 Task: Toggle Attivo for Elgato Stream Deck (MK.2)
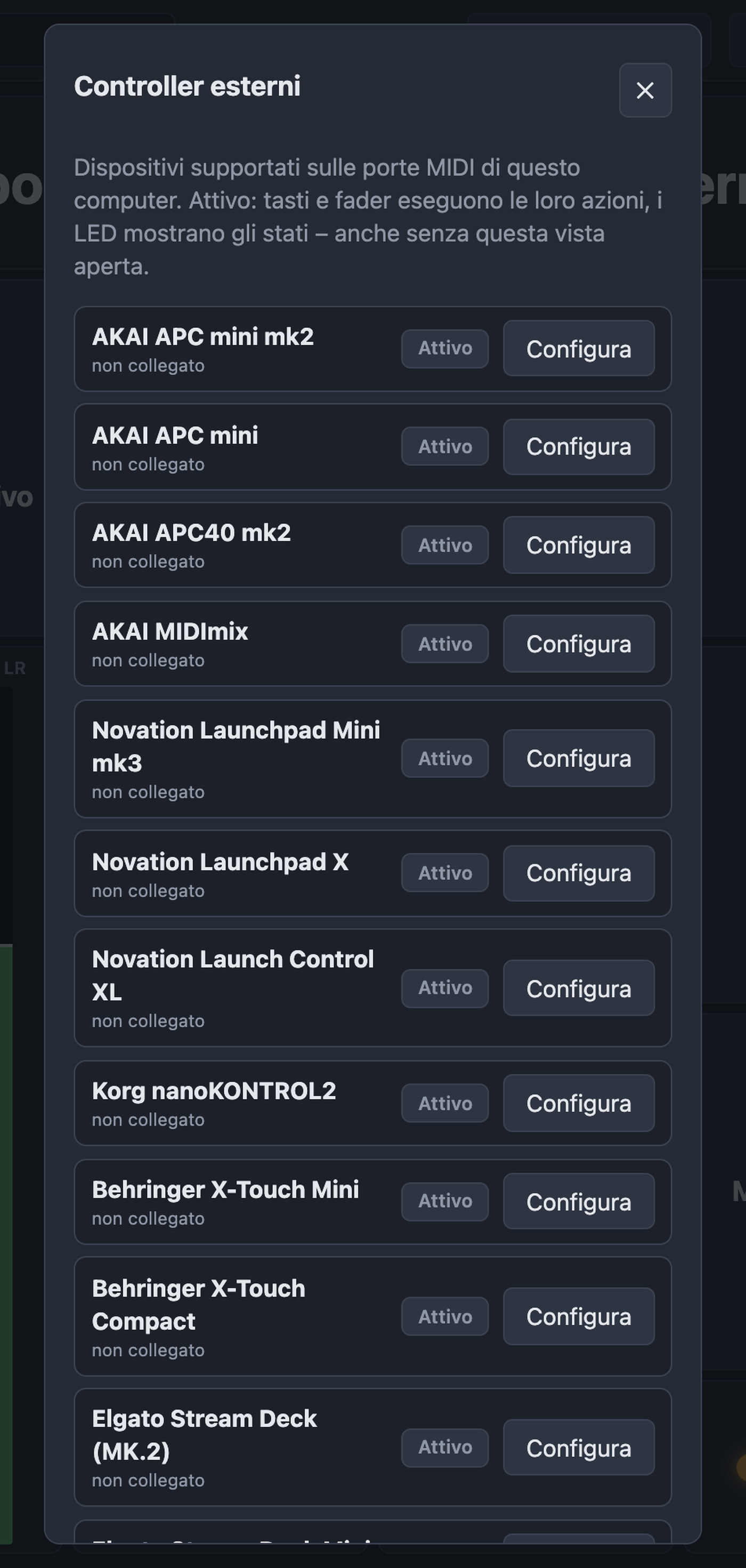click(445, 1448)
